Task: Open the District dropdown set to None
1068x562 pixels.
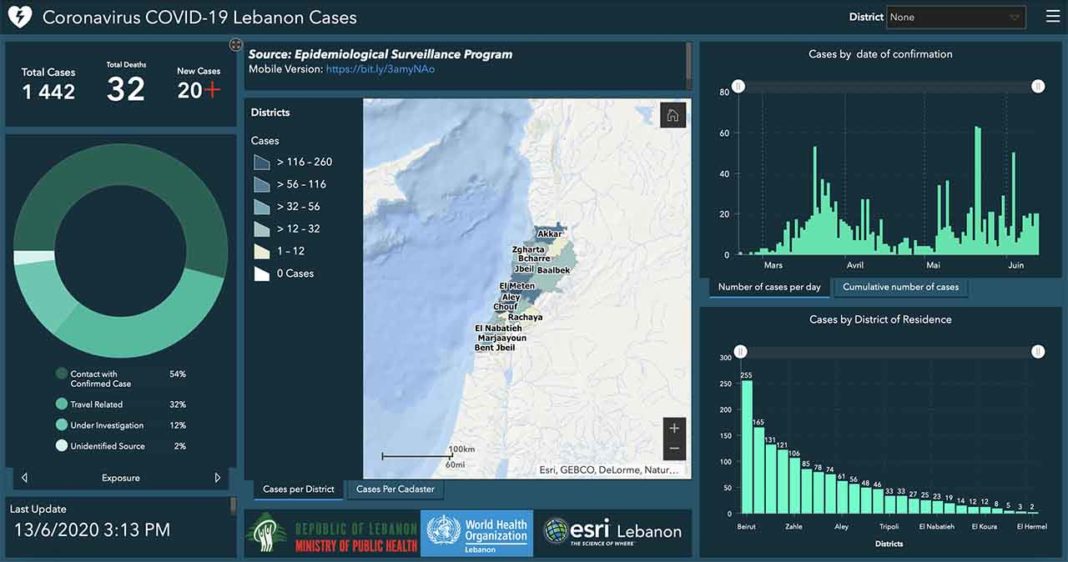Action: tap(957, 17)
